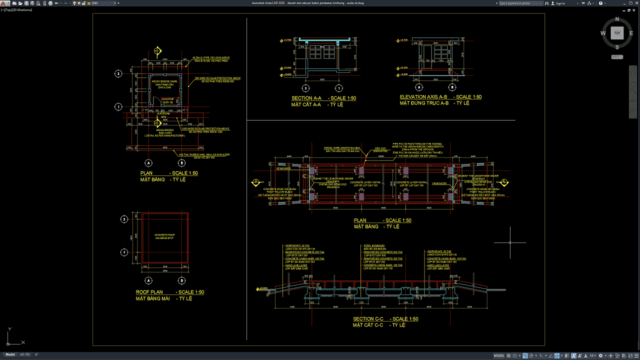
Task: Open the Object Snap settings dropdown arrow
Action: [x=562, y=356]
